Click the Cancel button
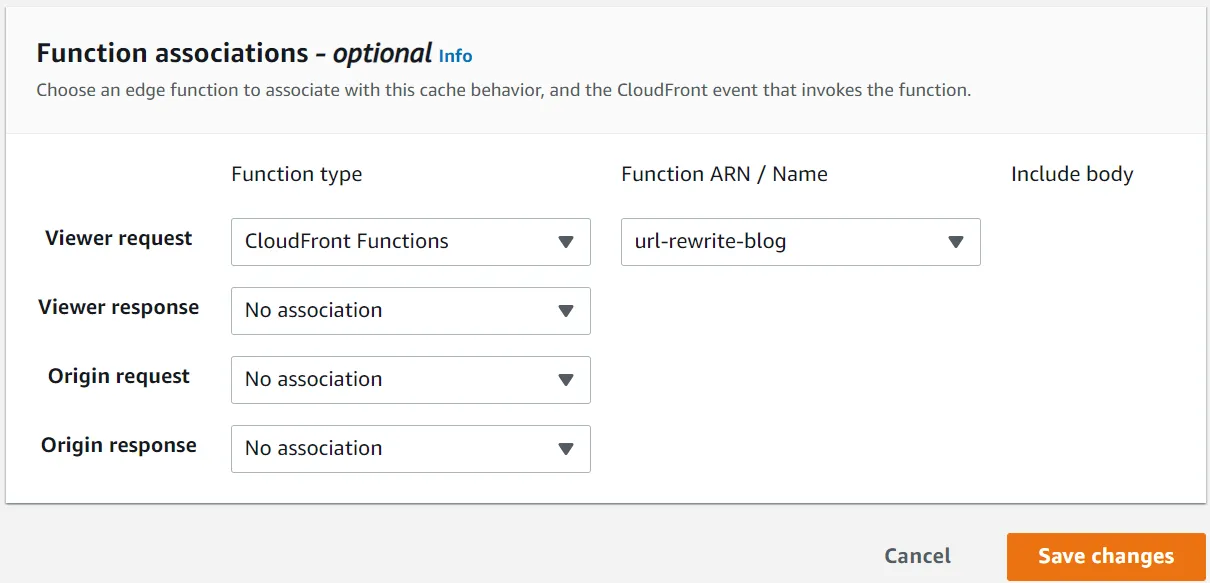The width and height of the screenshot is (1210, 583). click(917, 556)
